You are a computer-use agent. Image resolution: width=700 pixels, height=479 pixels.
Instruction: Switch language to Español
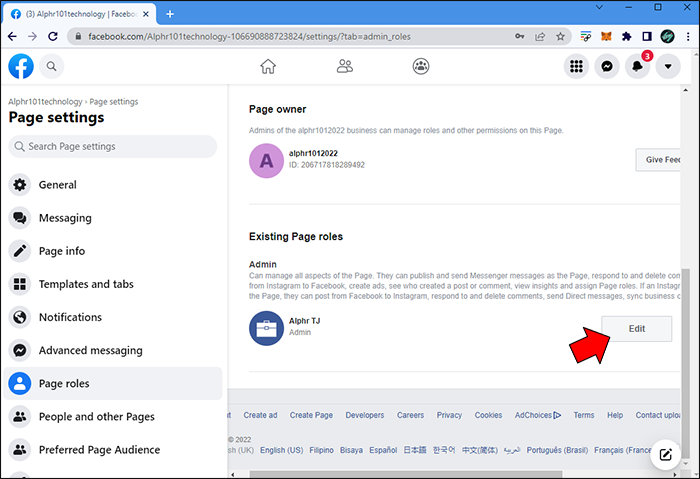(x=383, y=450)
